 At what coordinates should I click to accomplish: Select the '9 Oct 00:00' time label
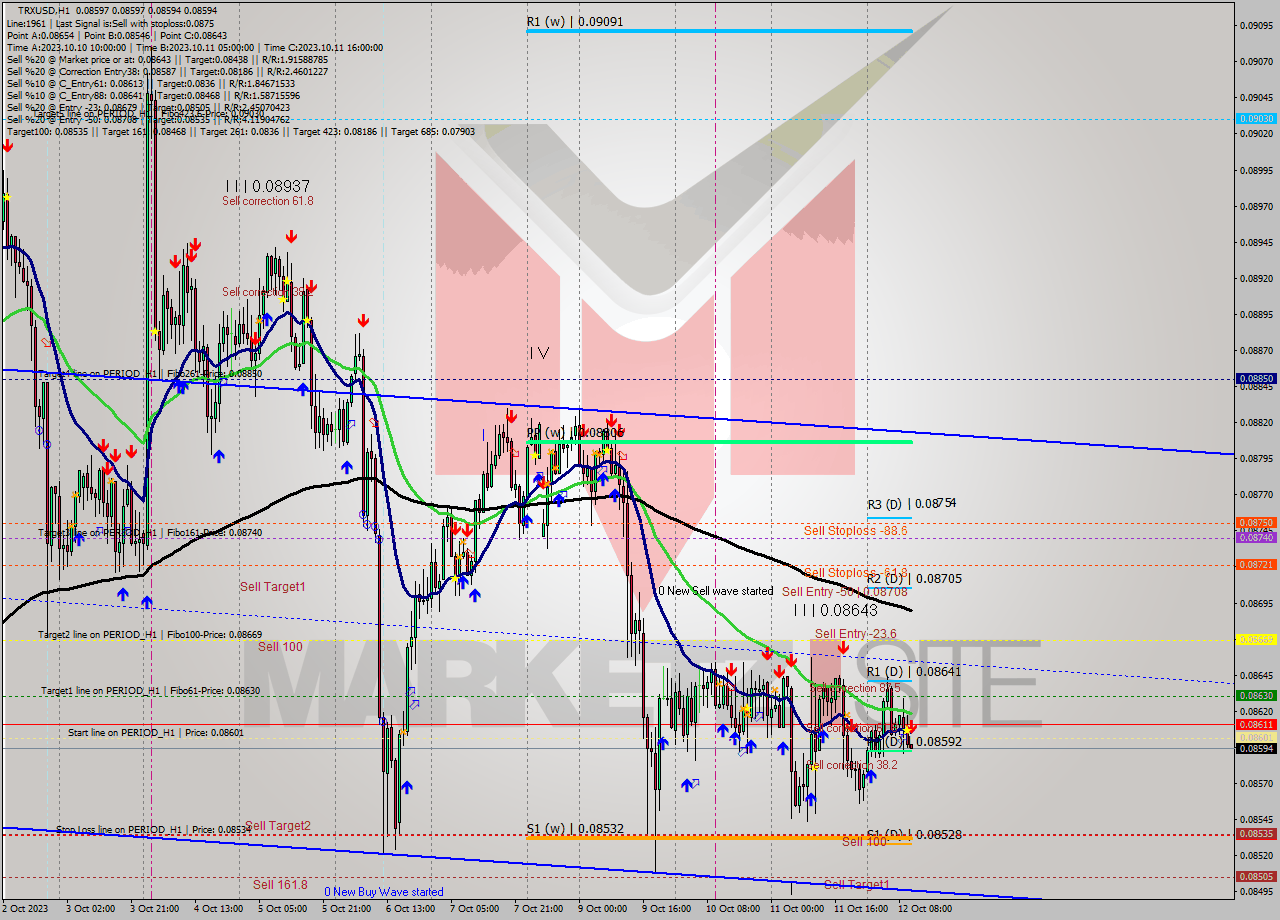point(603,909)
